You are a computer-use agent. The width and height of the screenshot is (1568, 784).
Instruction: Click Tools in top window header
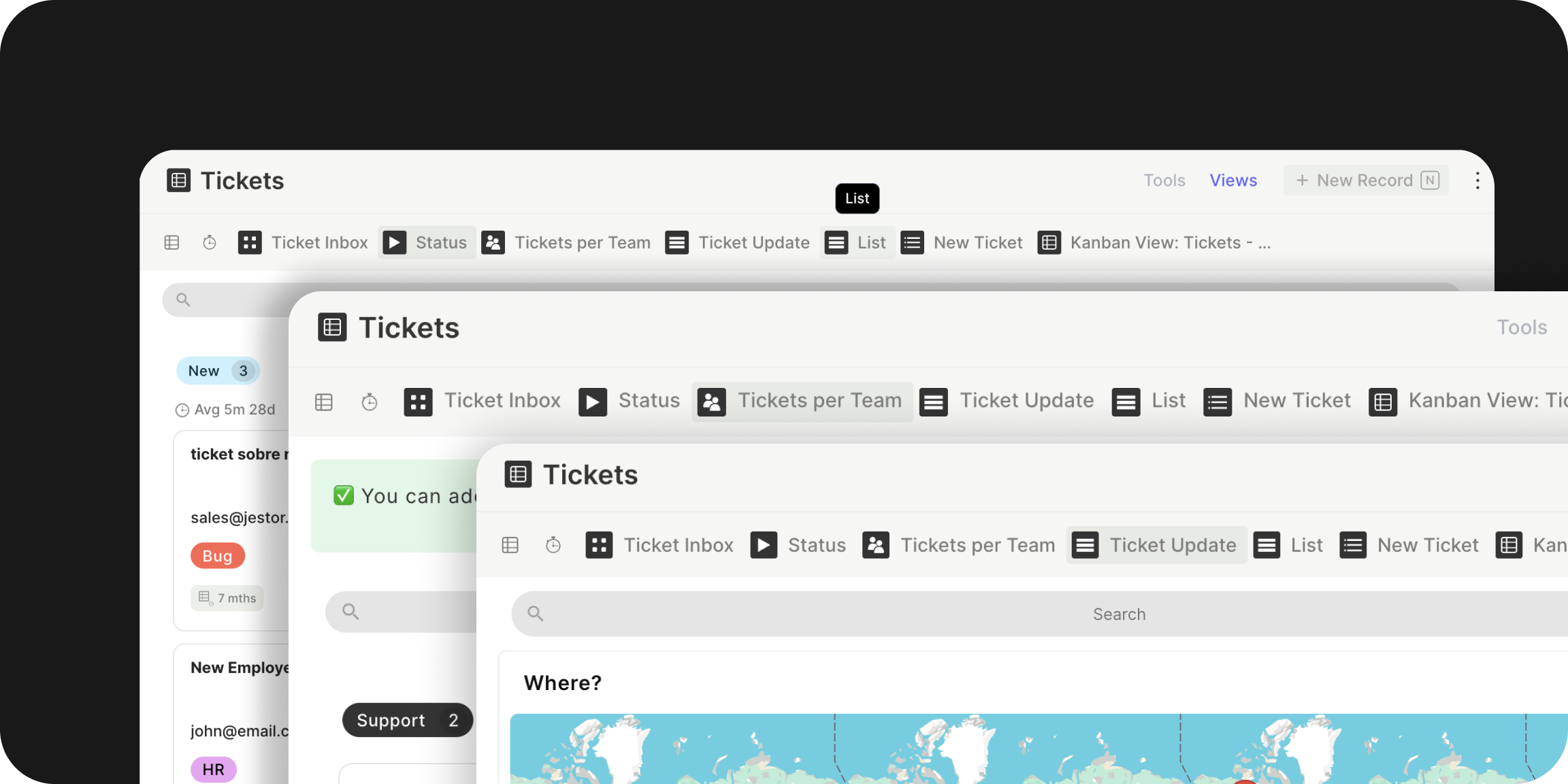(1164, 180)
